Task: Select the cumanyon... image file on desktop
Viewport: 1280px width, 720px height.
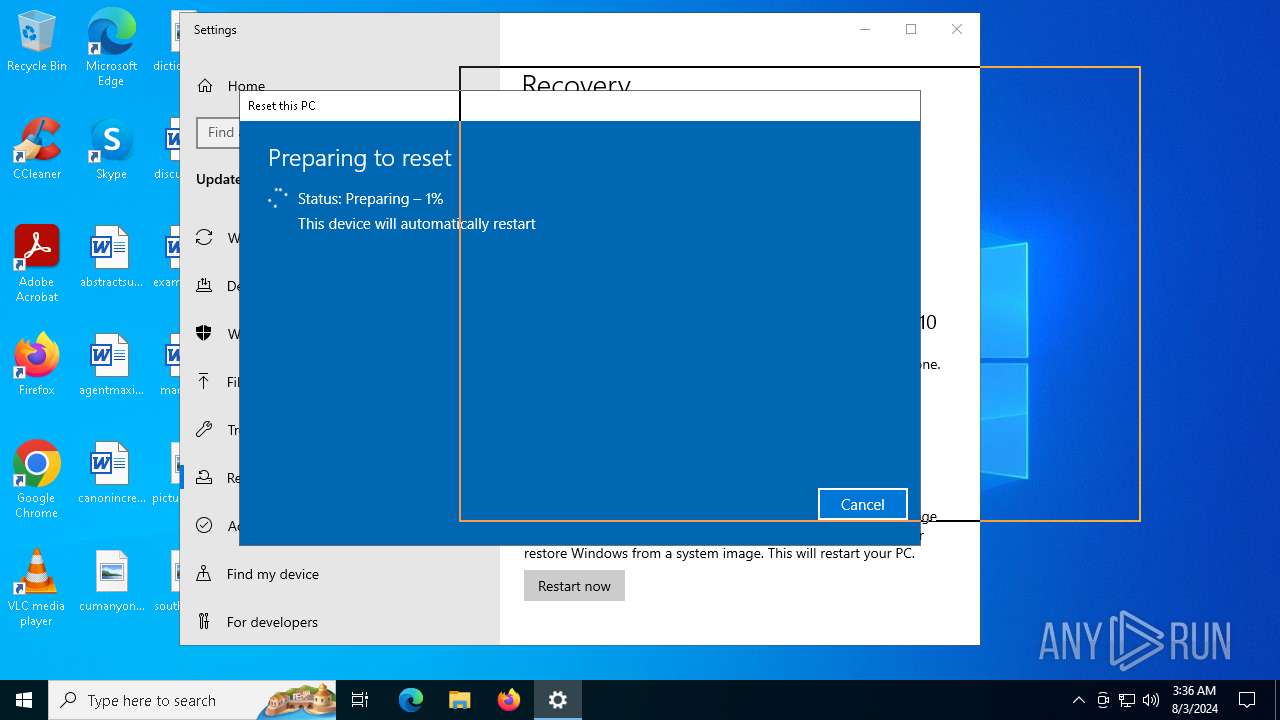Action: coord(111,581)
